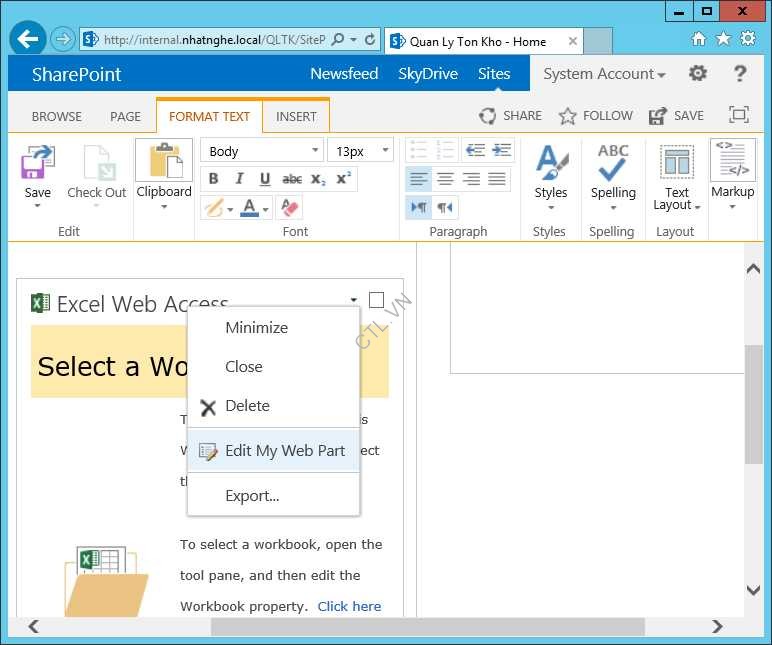Check the Excel Web Access web part checkbox
772x645 pixels.
pos(376,300)
